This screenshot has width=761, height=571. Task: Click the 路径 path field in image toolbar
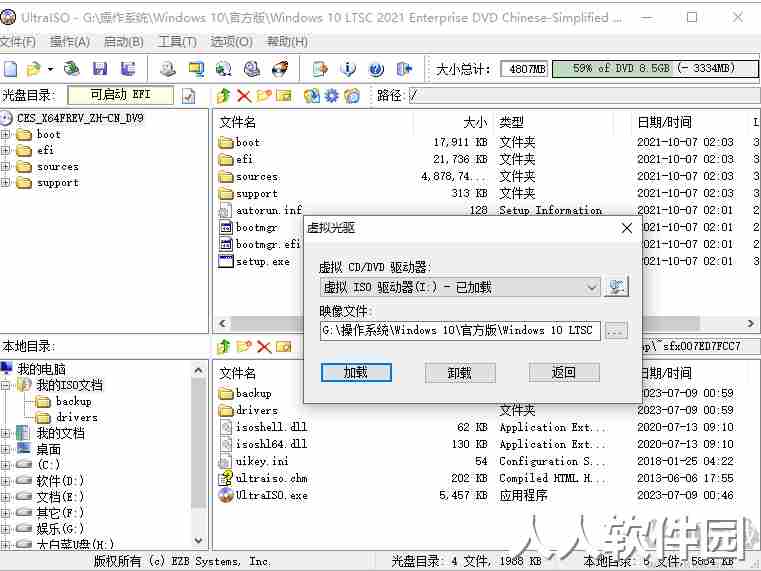[584, 95]
